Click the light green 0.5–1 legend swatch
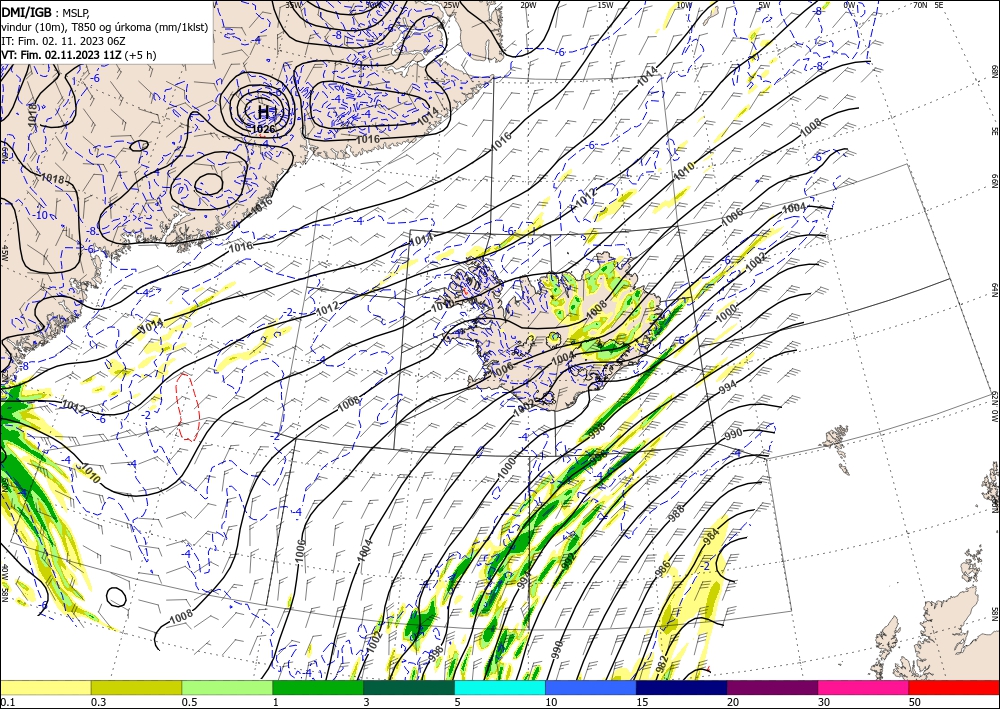 pos(227,687)
